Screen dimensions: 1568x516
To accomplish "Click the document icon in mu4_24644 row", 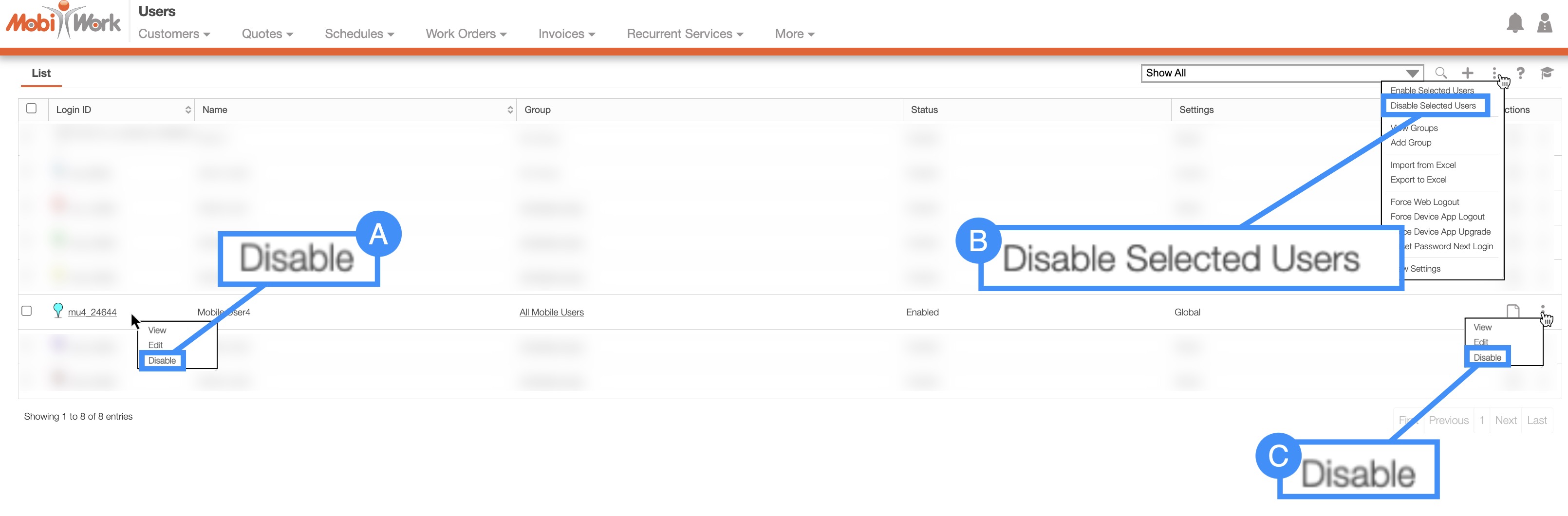I will tap(1513, 311).
